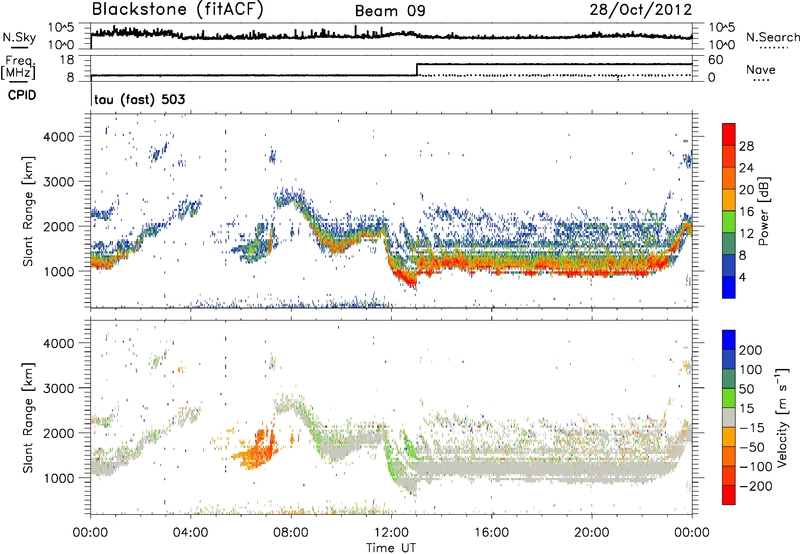Click the N.Sky noise trace line
800x554 pixels.
(391, 35)
